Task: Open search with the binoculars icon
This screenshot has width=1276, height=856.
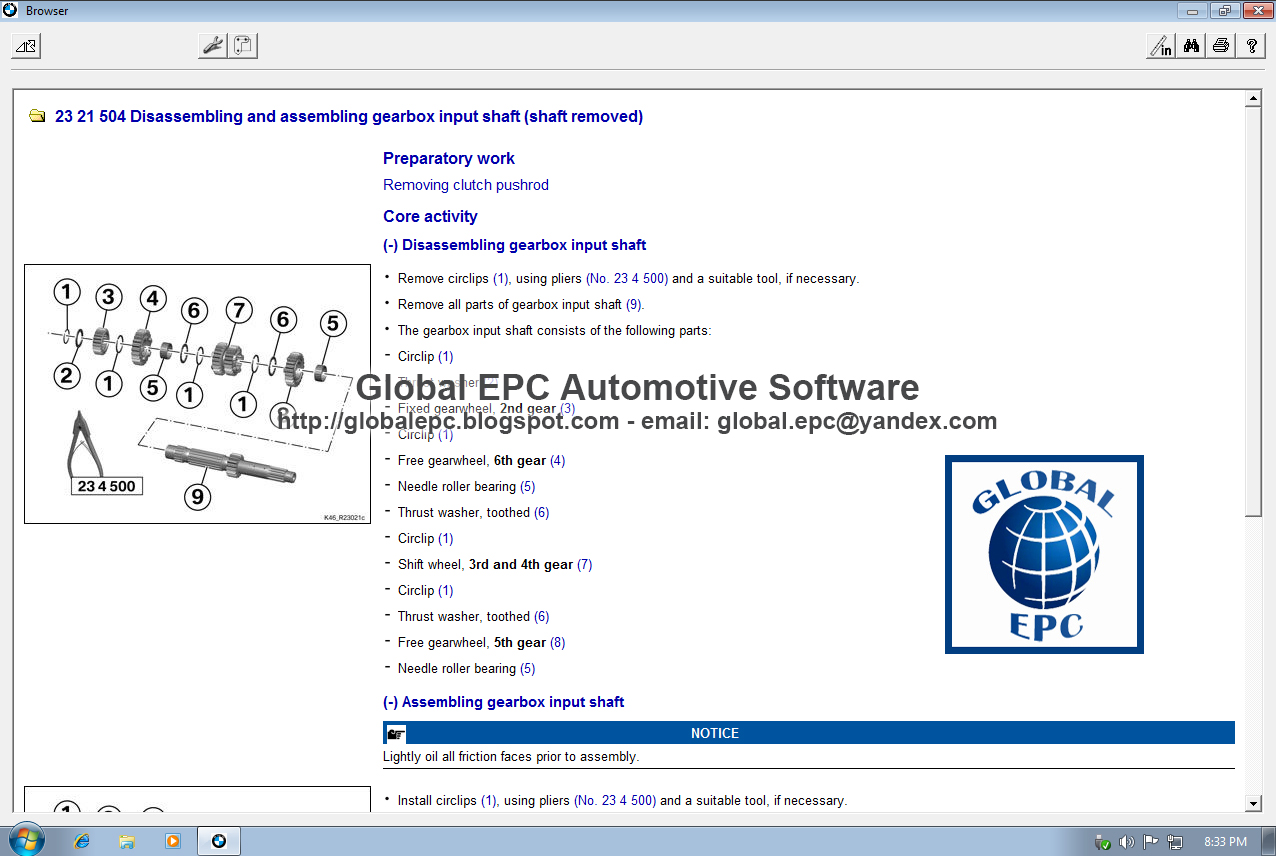Action: click(1190, 45)
